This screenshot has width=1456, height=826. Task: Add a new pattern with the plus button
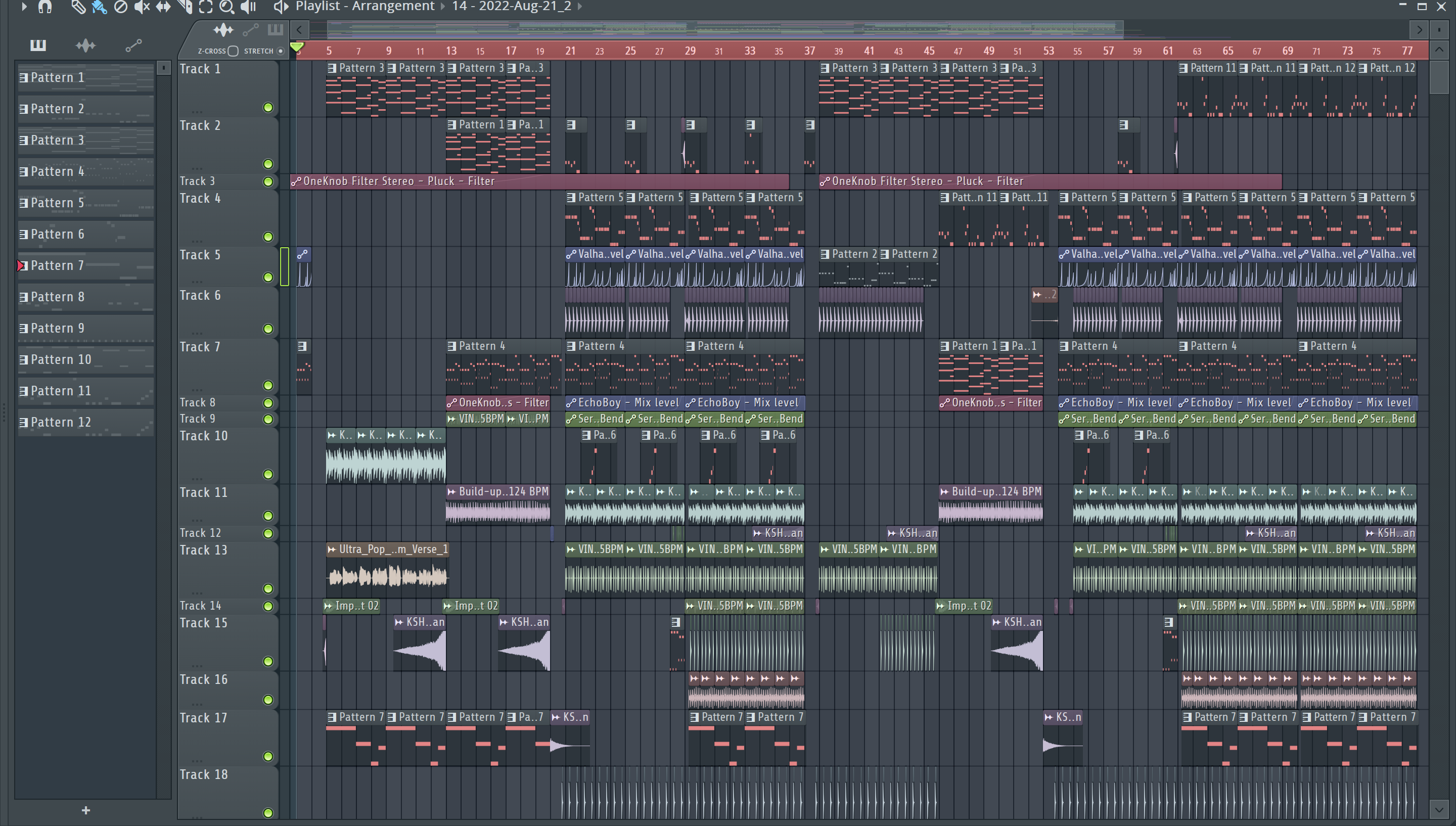click(85, 810)
